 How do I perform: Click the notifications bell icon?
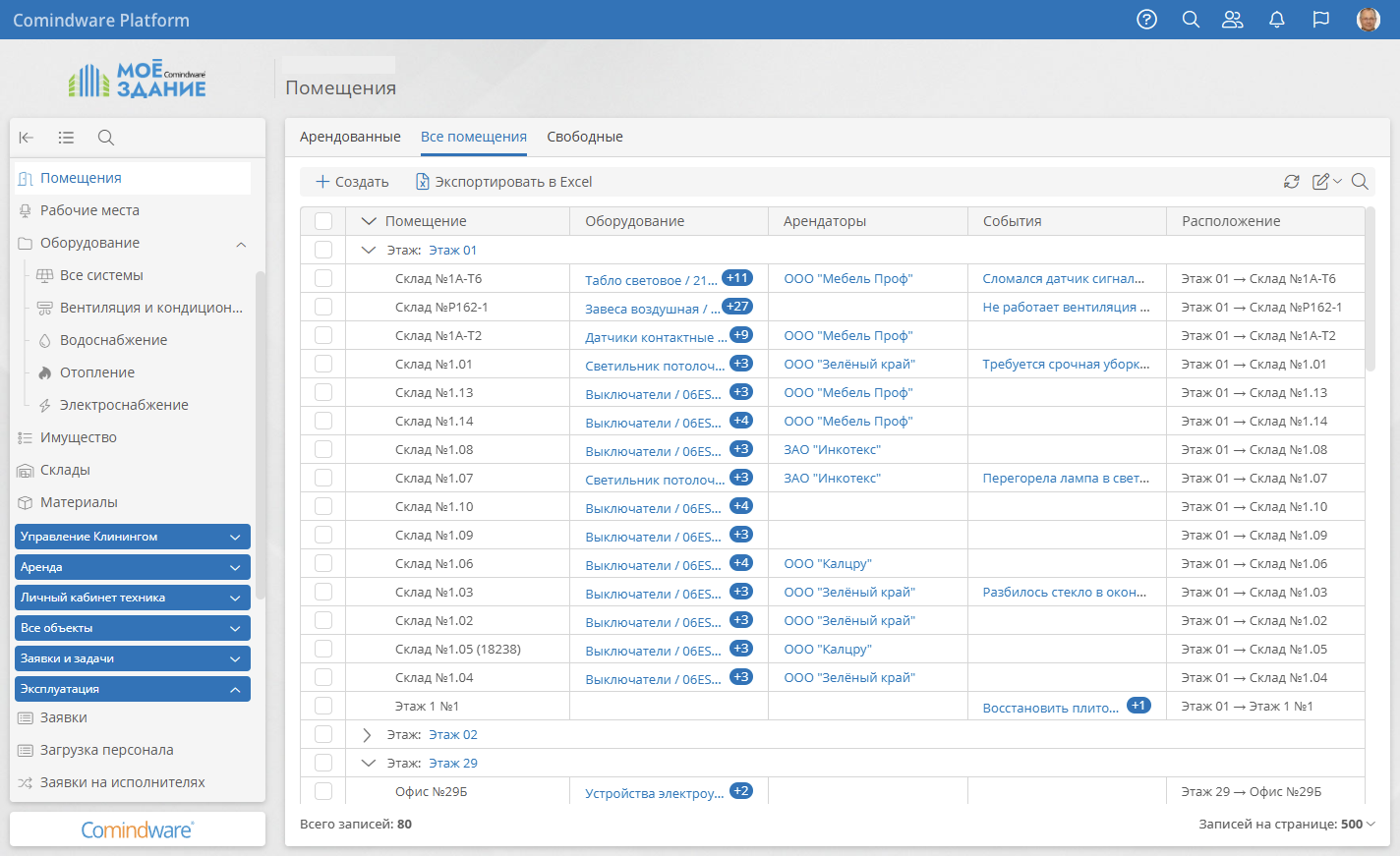tap(1276, 20)
